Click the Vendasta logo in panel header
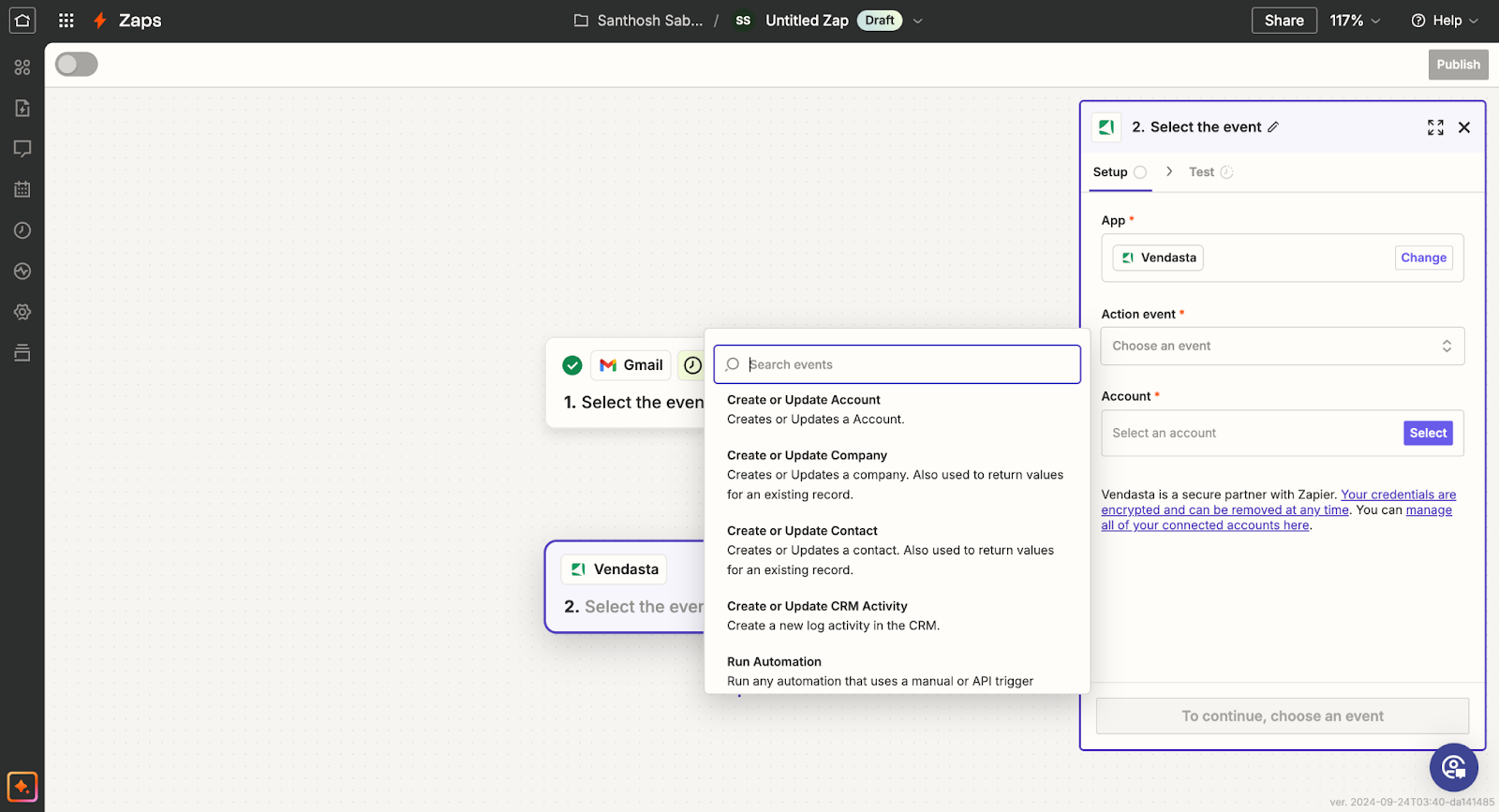 click(x=1106, y=127)
